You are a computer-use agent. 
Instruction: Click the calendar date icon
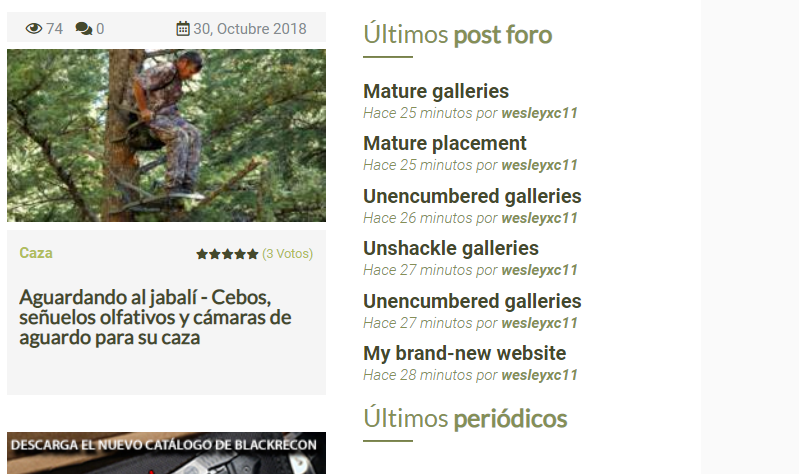pos(183,29)
